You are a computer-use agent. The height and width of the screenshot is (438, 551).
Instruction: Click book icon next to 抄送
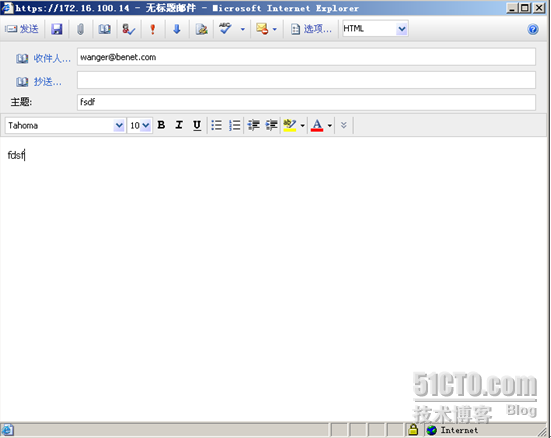point(22,82)
